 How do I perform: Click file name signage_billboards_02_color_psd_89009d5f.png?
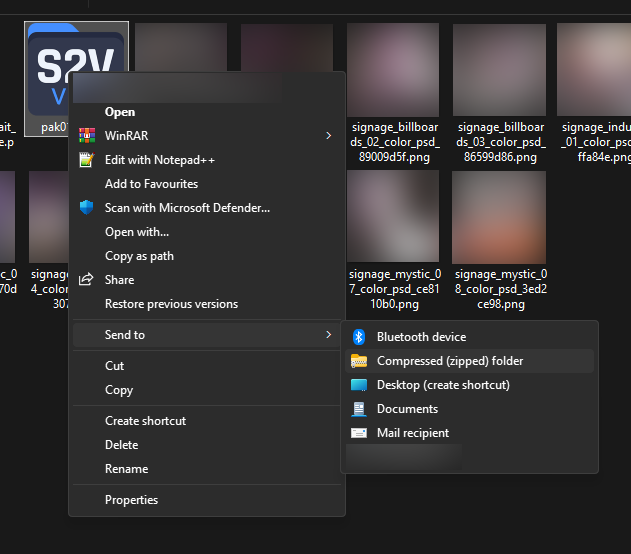395,142
